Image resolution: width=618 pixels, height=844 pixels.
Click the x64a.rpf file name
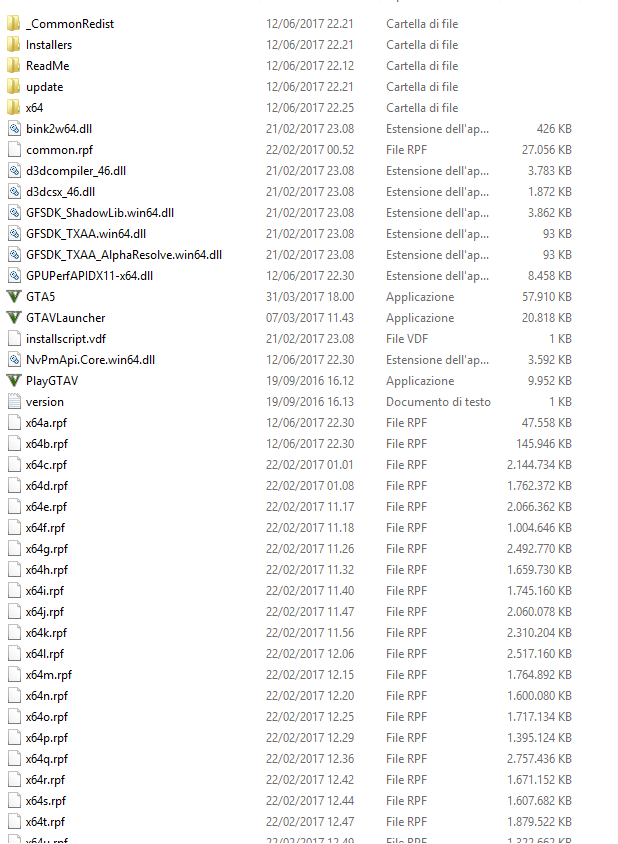(x=46, y=423)
